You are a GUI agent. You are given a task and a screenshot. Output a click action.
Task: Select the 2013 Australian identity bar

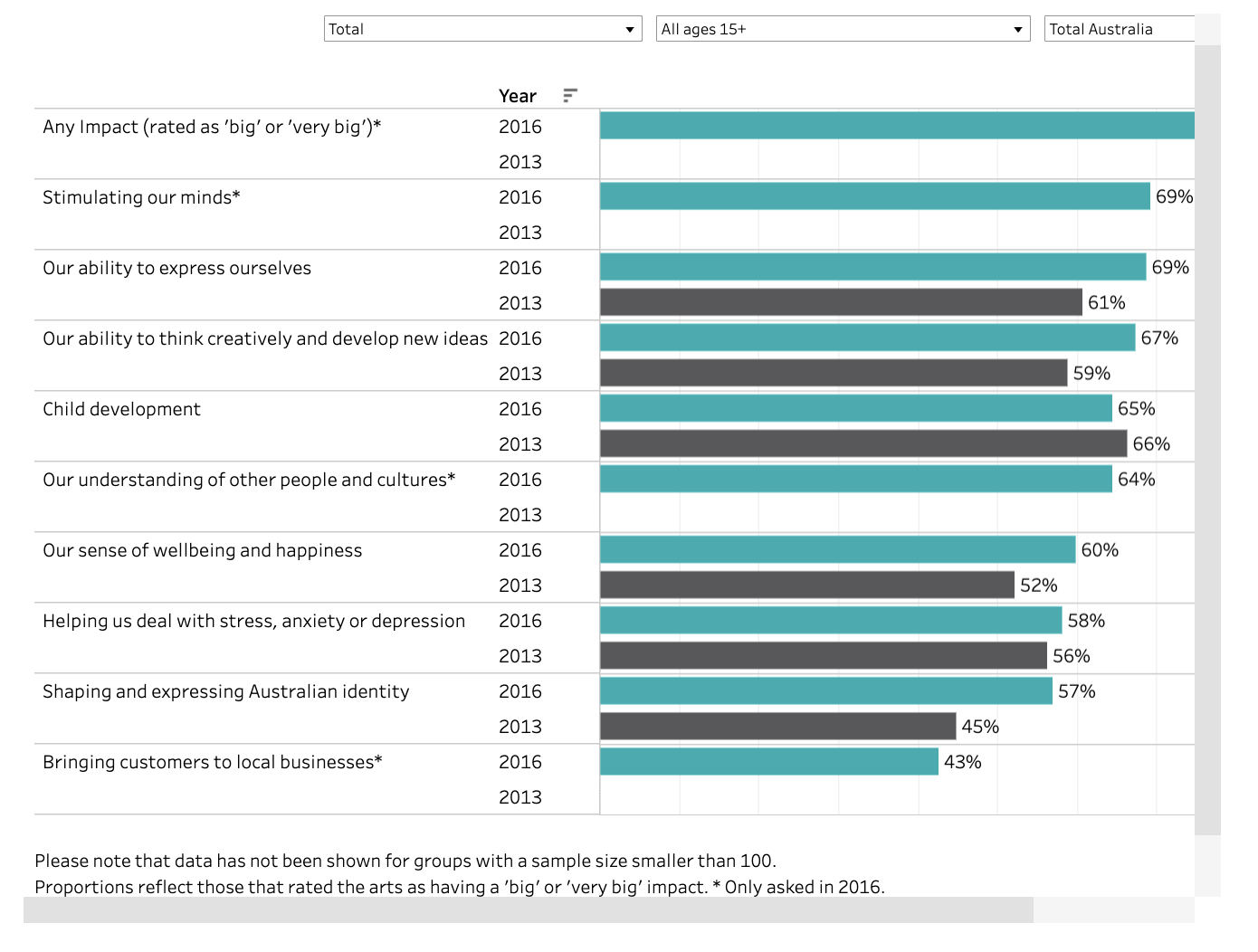pyautogui.click(x=777, y=726)
